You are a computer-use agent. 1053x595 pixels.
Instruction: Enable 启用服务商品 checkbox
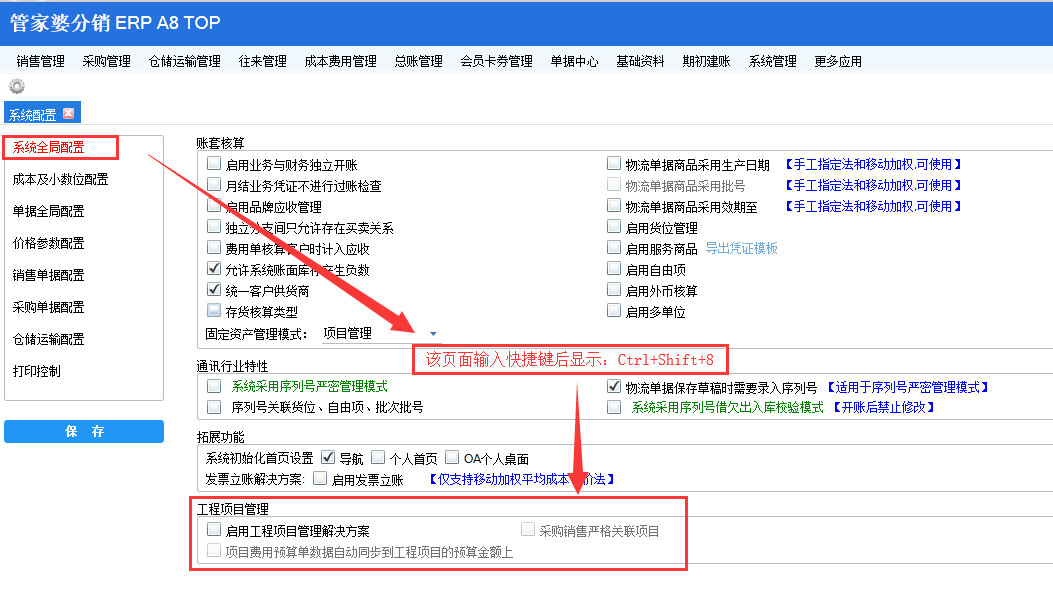click(614, 247)
